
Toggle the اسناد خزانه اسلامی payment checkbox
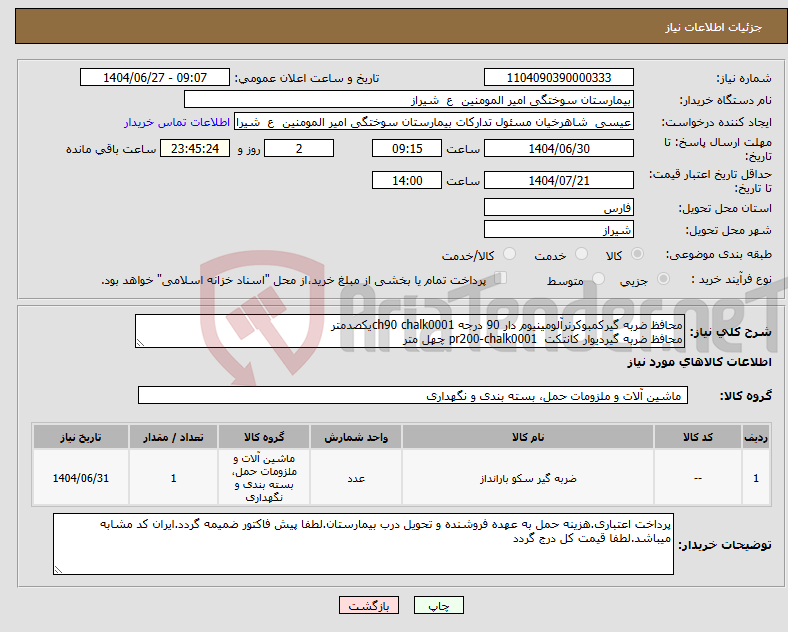(x=501, y=278)
